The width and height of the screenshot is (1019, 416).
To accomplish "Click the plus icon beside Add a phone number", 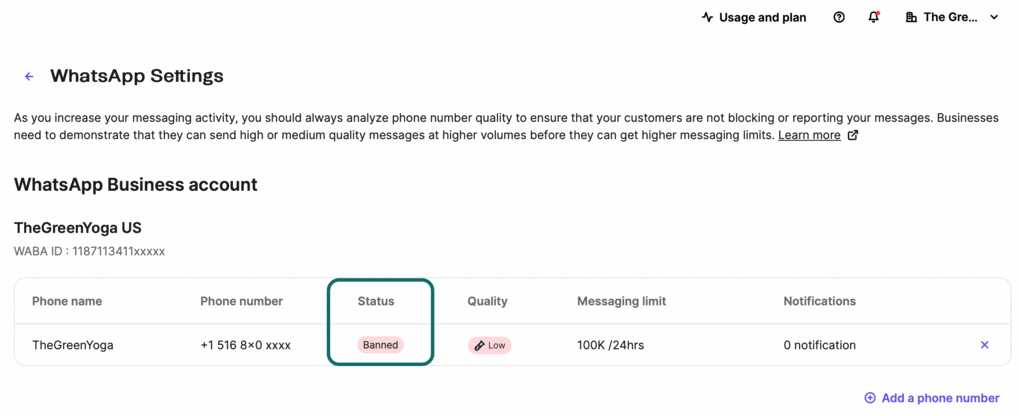I will (x=870, y=398).
